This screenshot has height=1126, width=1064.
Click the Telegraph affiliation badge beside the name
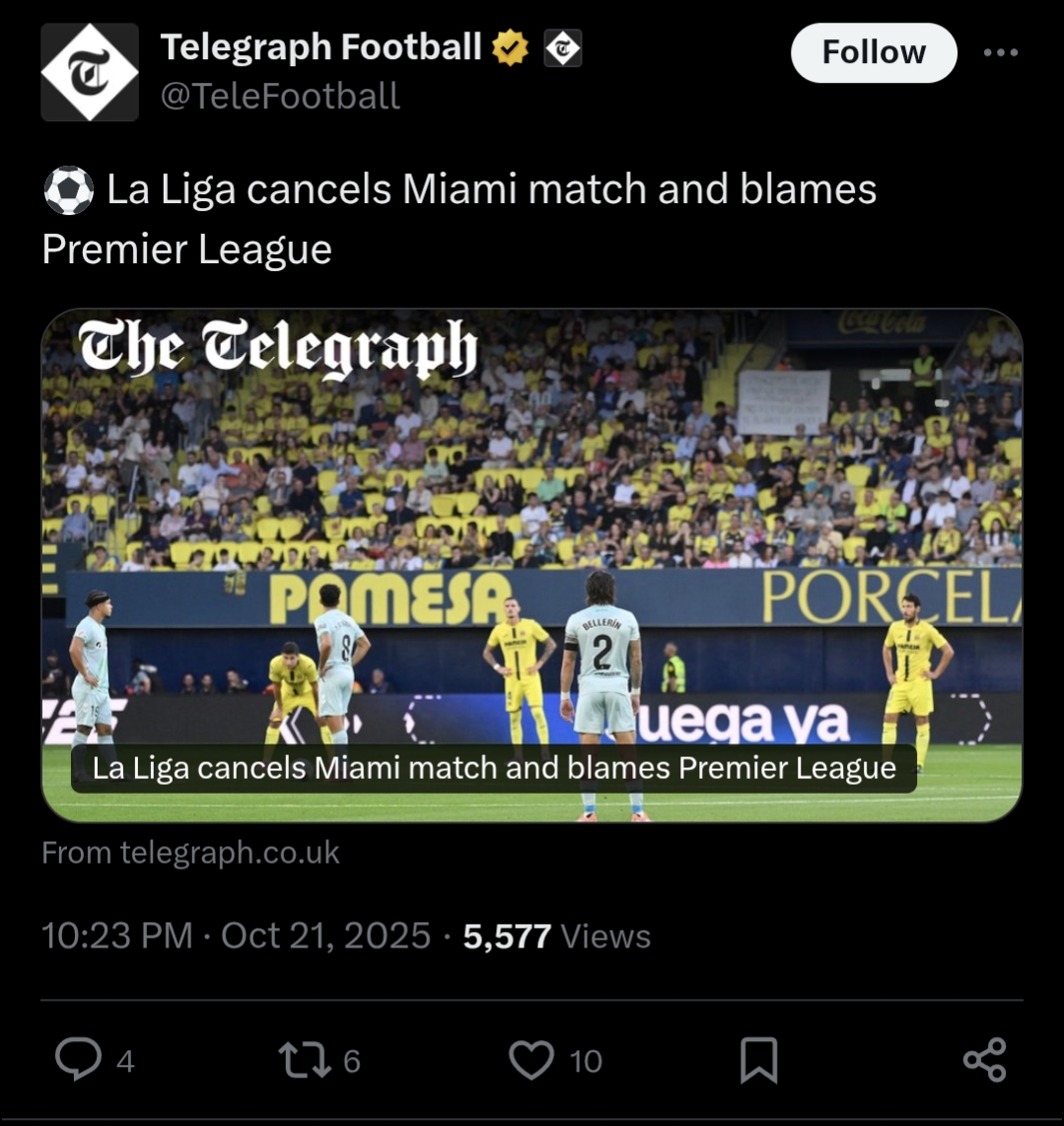(563, 47)
